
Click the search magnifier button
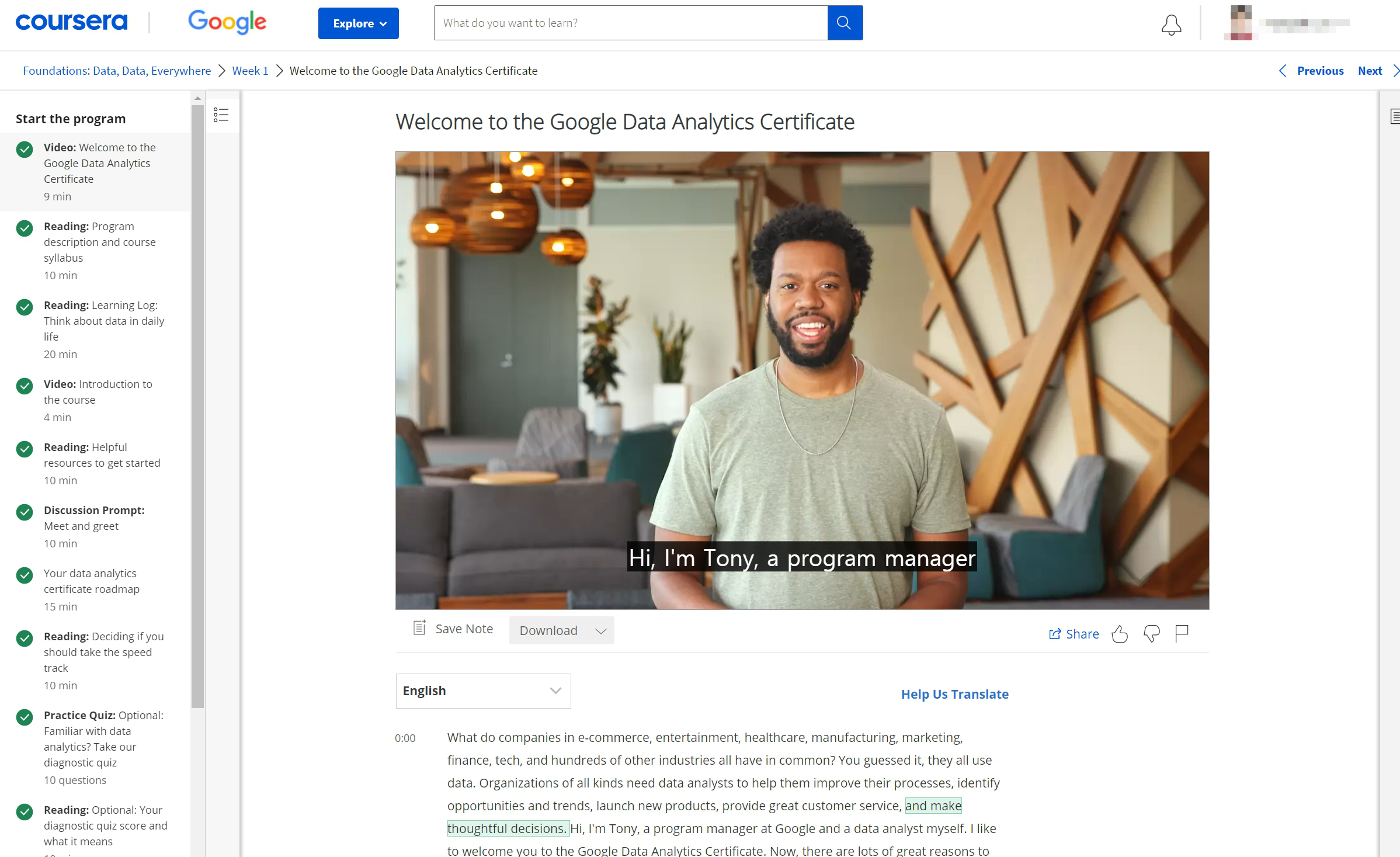click(845, 23)
